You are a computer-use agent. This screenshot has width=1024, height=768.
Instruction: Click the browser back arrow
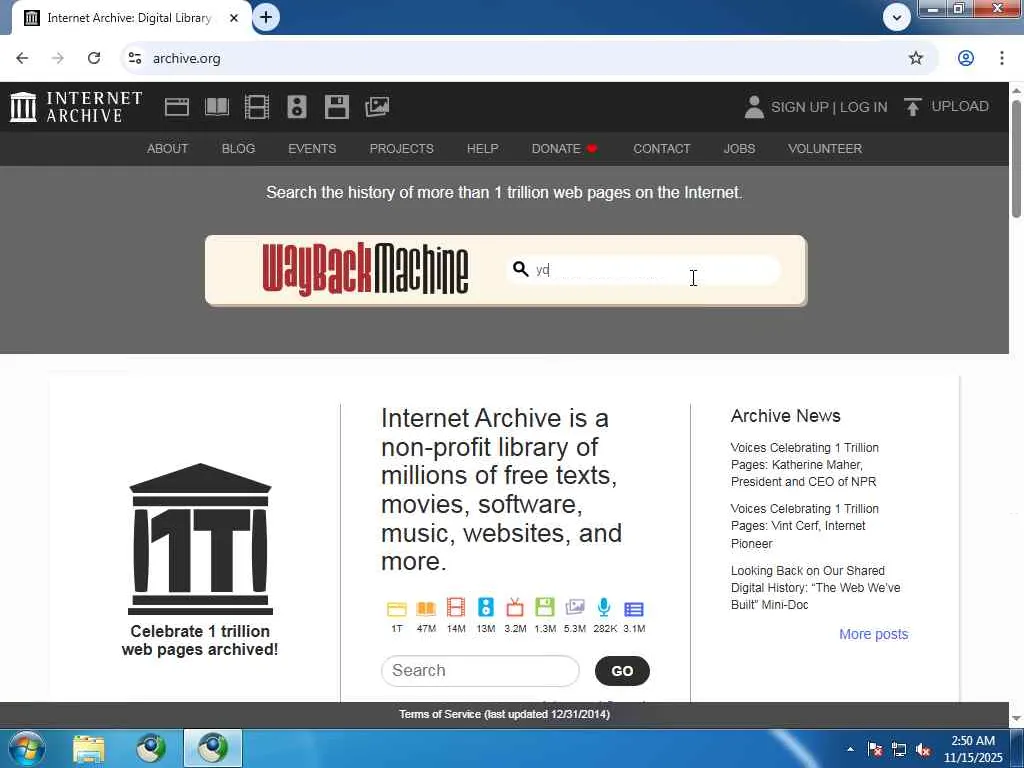tap(22, 58)
